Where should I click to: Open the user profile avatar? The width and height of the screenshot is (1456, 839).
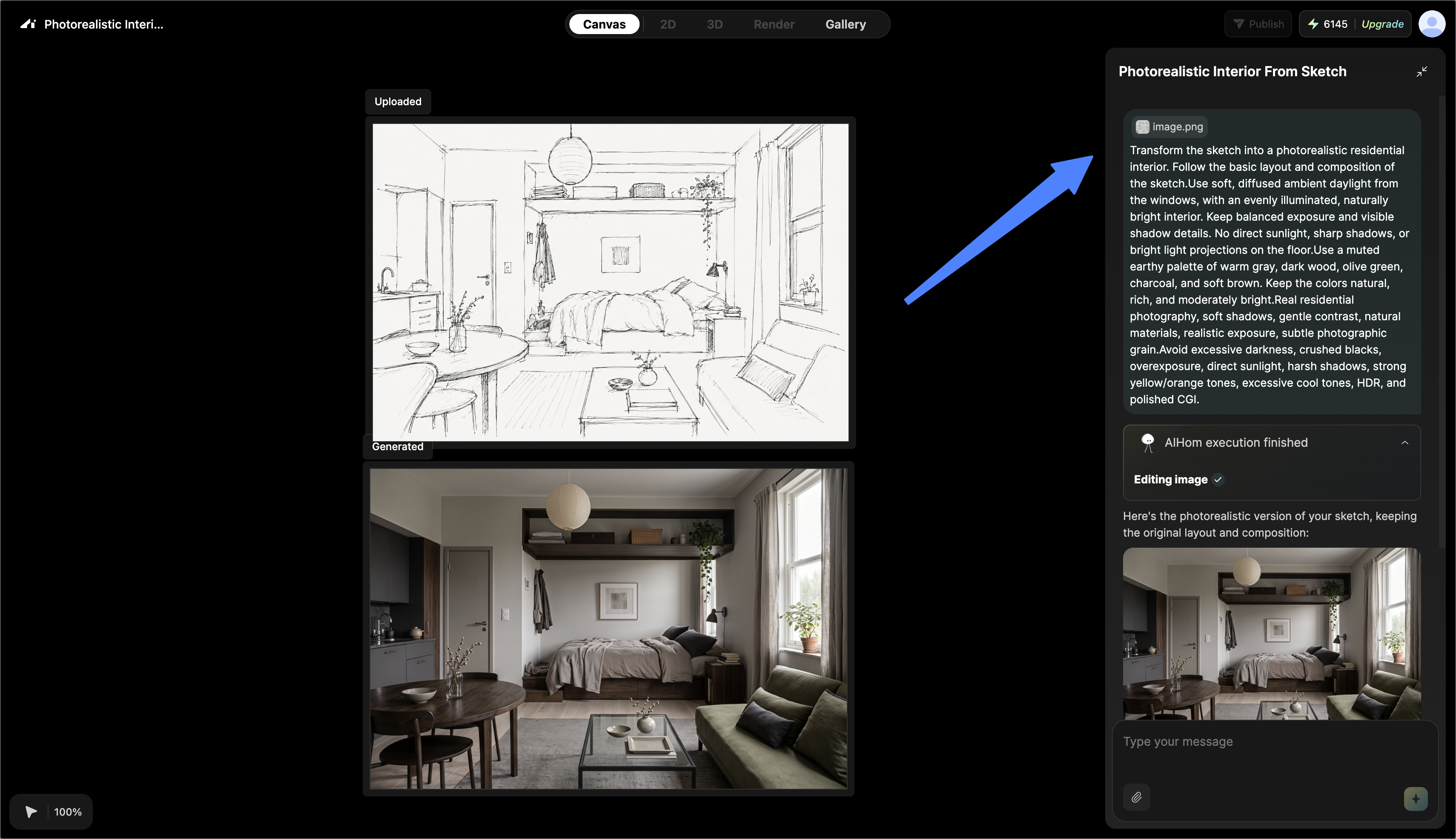tap(1432, 24)
